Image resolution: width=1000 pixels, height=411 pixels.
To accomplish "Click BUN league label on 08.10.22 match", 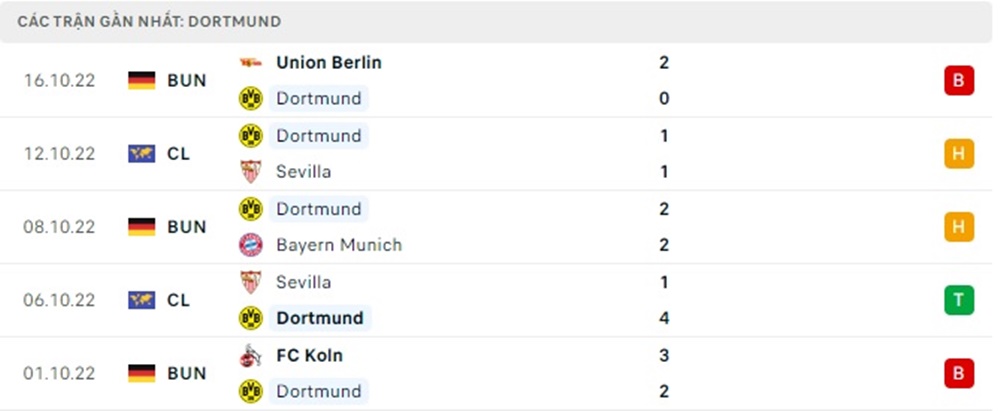I will [187, 227].
